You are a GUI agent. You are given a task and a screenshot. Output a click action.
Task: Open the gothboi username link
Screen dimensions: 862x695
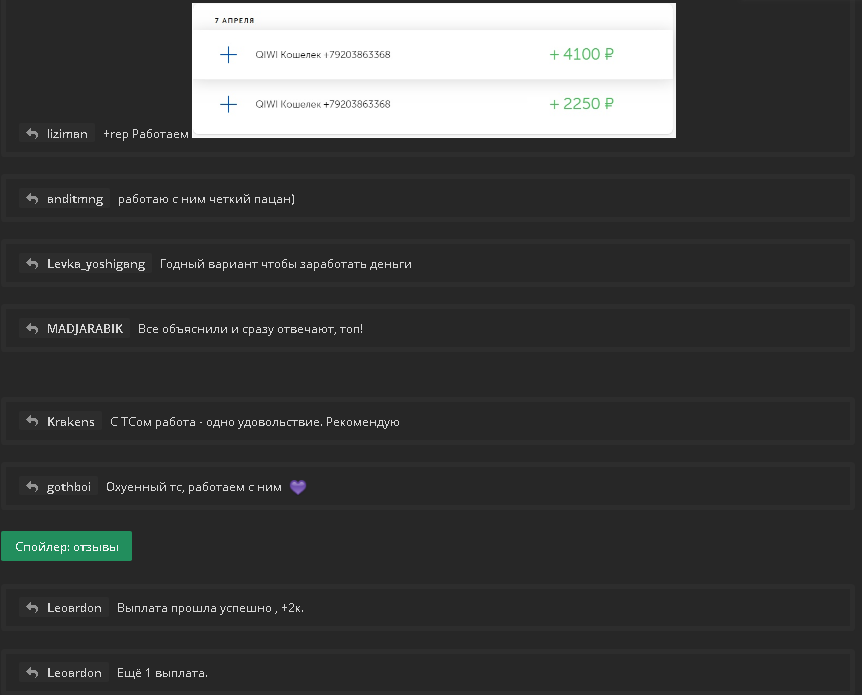(x=69, y=487)
